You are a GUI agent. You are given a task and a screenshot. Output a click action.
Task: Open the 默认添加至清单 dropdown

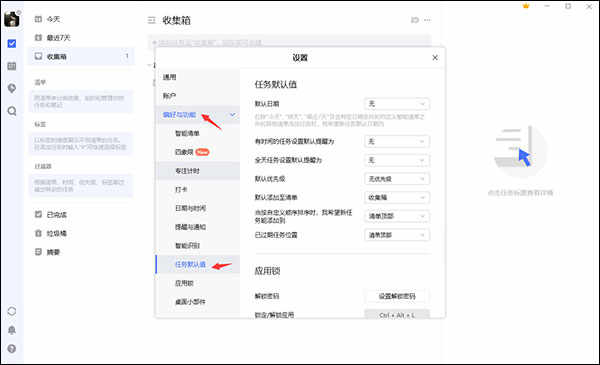pyautogui.click(x=397, y=197)
